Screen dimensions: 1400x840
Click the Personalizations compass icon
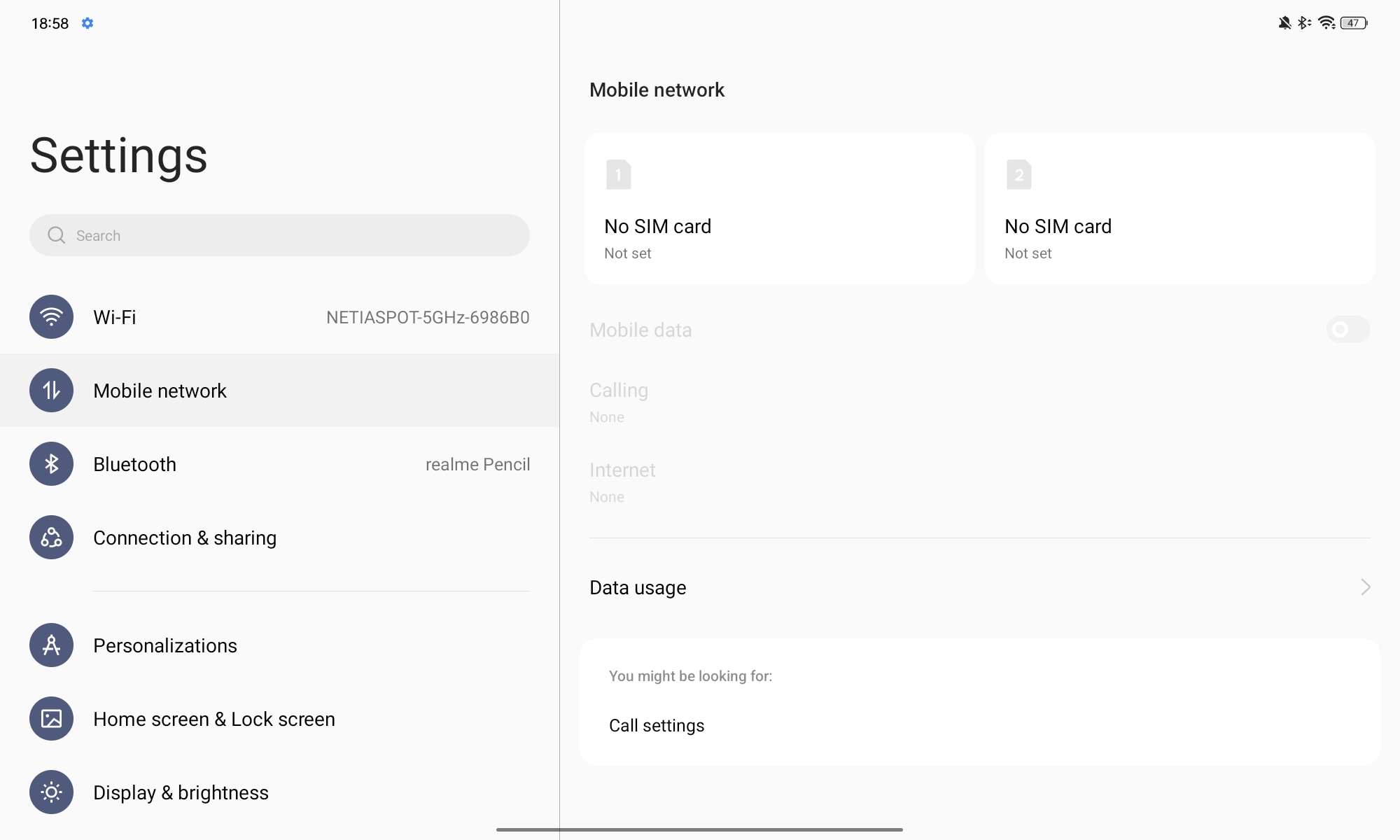(51, 645)
